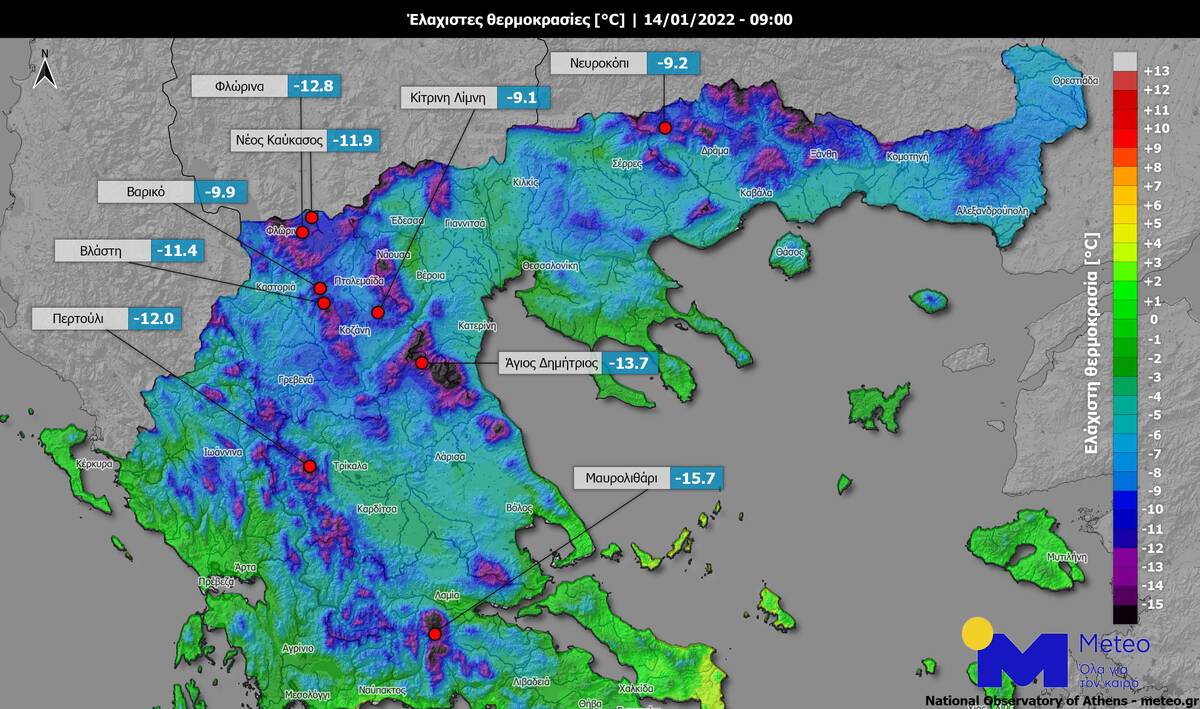The width and height of the screenshot is (1200, 709).
Task: Select the Νέος Καύκασος station label
Action: tap(277, 140)
